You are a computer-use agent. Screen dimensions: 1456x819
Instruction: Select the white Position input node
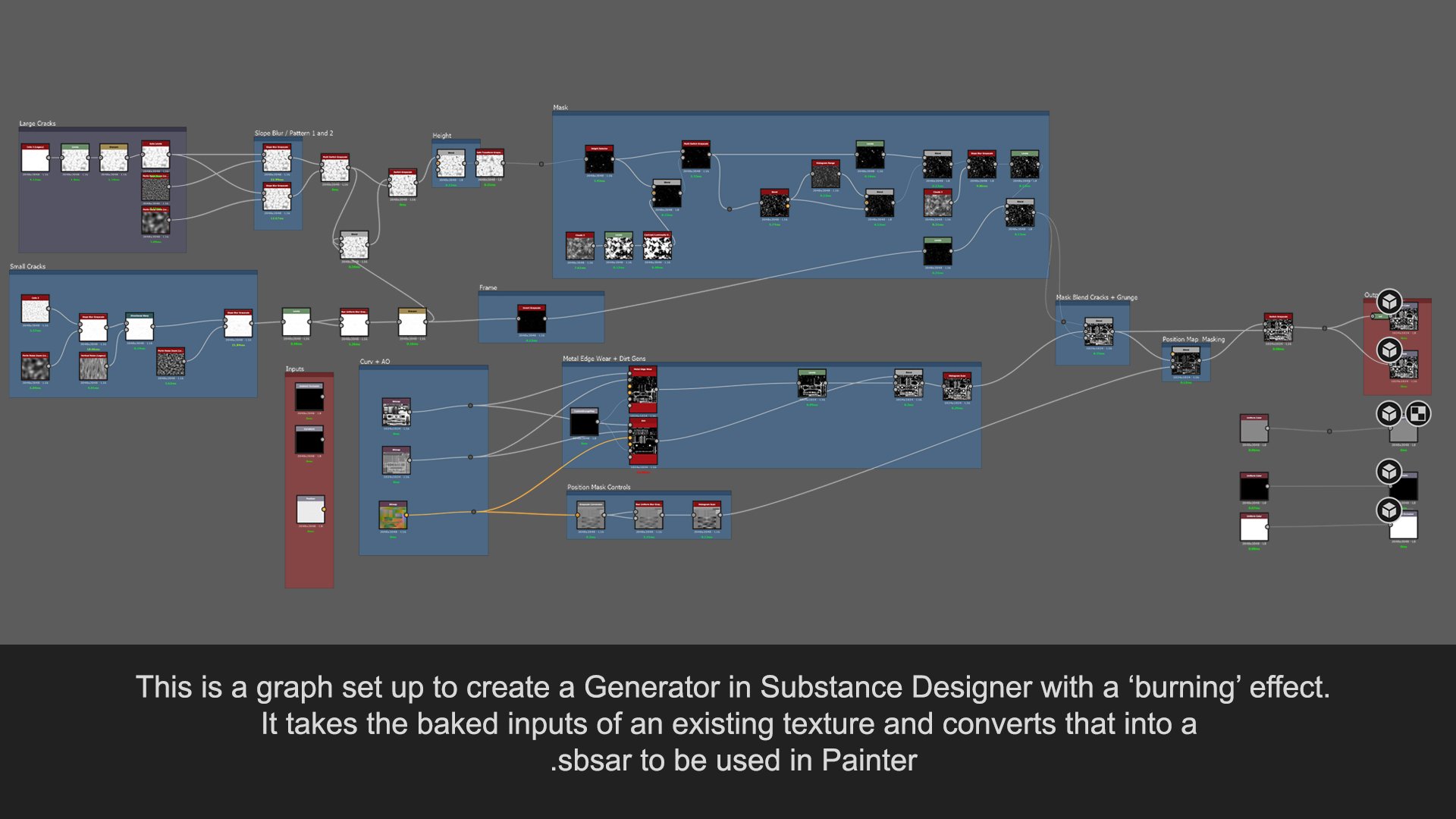[310, 510]
